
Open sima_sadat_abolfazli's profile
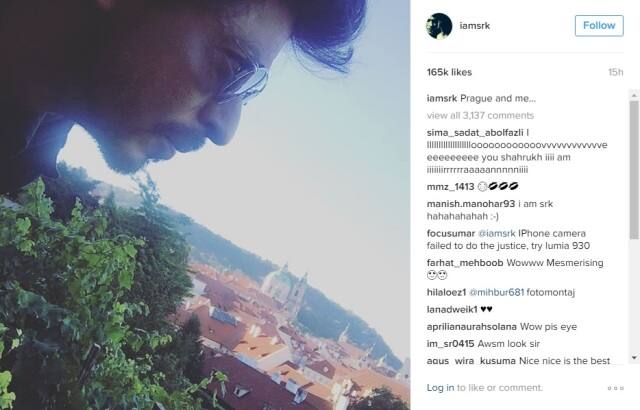tap(475, 133)
